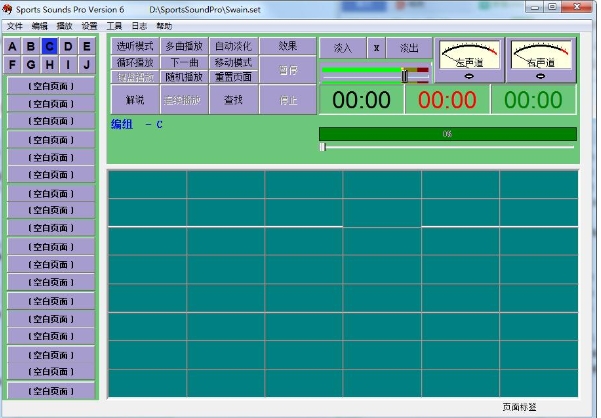Screen dimensions: 601x418
Task: Select sound bank D
Action: tap(68, 46)
